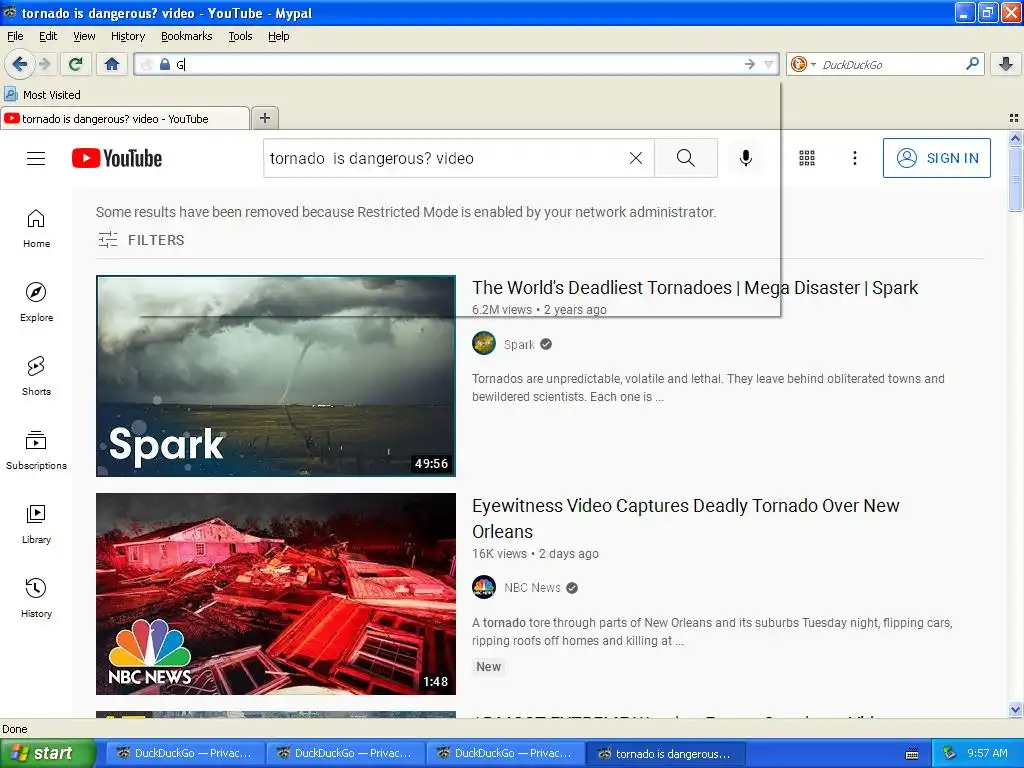Open History in the YouTube sidebar
Image resolution: width=1024 pixels, height=768 pixels.
point(36,598)
